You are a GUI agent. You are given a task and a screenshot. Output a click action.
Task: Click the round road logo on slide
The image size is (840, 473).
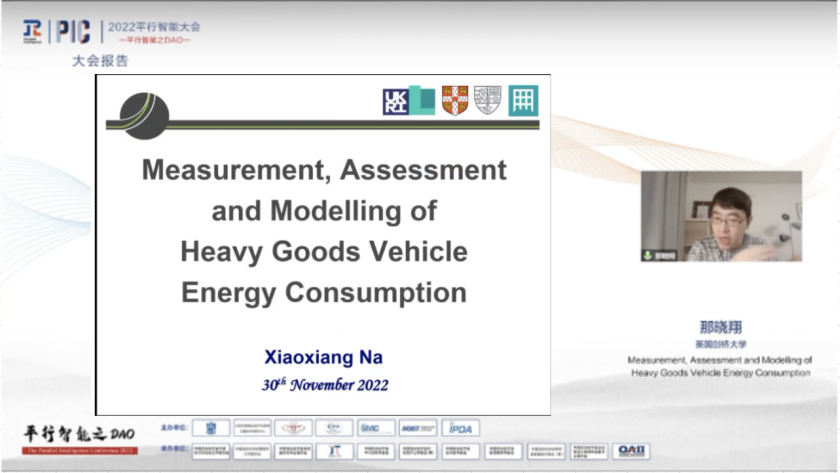145,115
